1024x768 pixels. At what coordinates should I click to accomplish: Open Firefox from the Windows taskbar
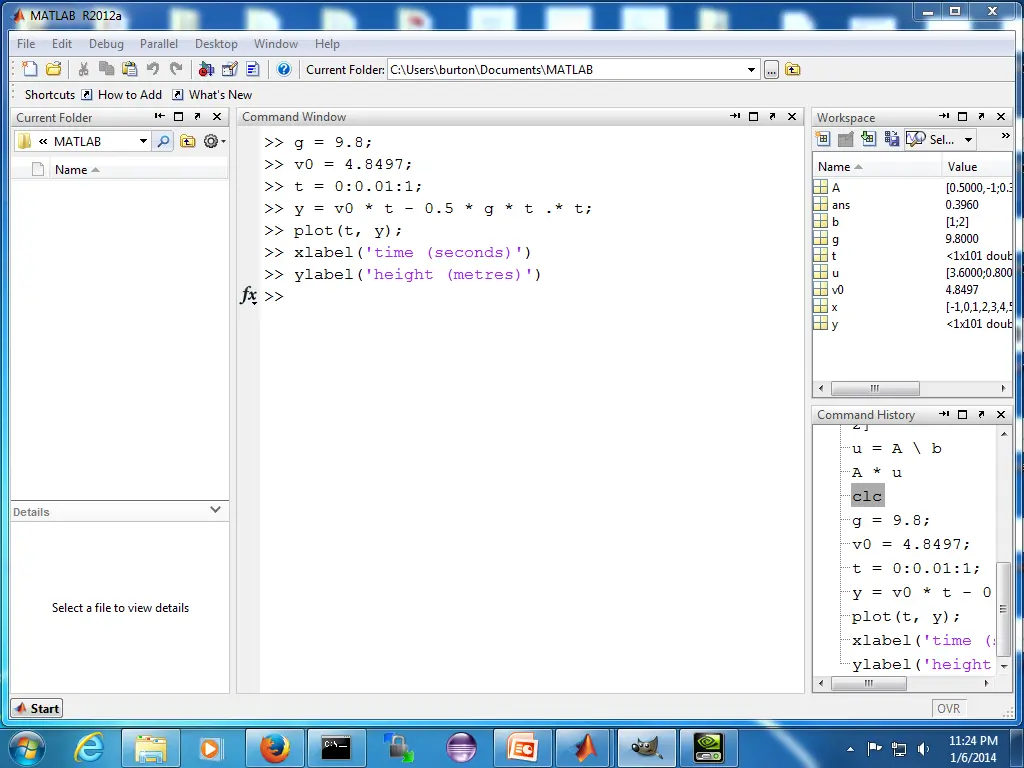[x=275, y=748]
